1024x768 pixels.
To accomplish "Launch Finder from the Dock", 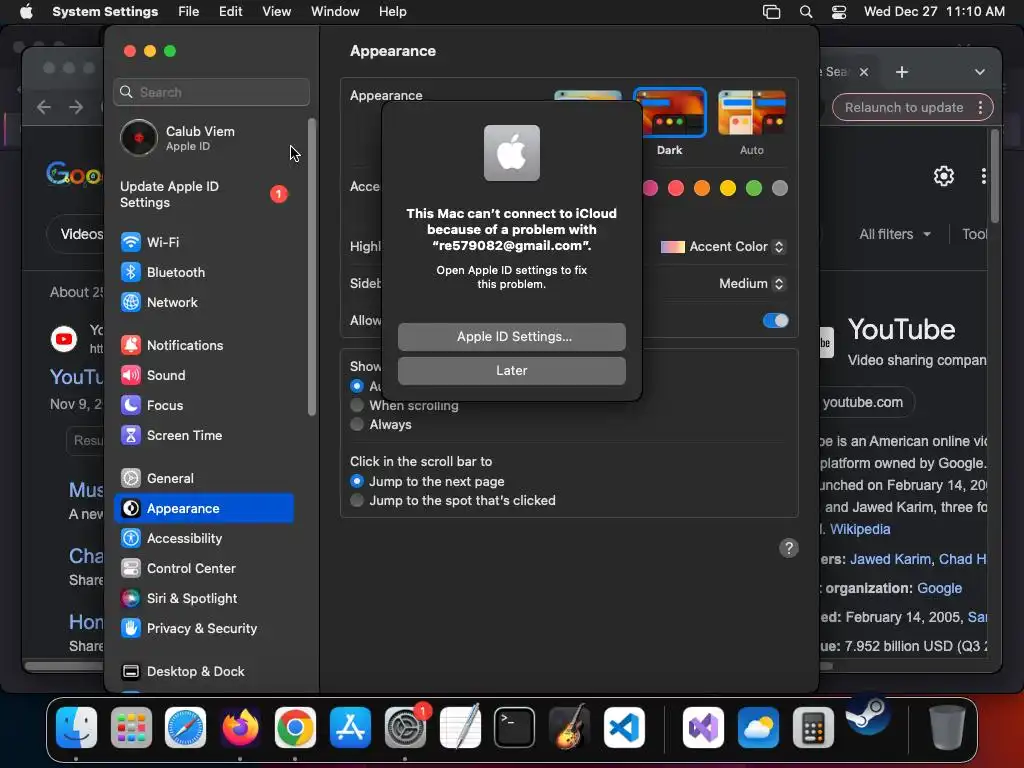I will tap(76, 728).
